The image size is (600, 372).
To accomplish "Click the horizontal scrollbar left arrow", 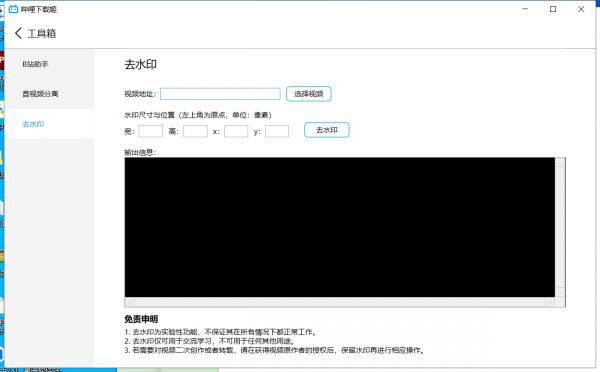I will coord(130,302).
